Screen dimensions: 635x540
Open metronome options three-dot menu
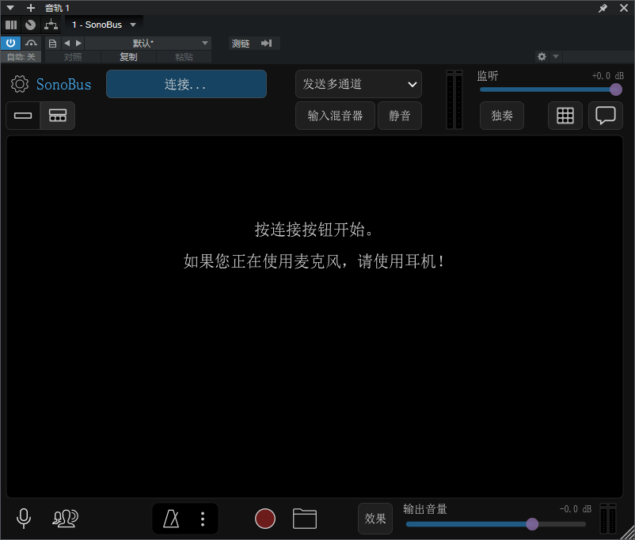click(203, 518)
